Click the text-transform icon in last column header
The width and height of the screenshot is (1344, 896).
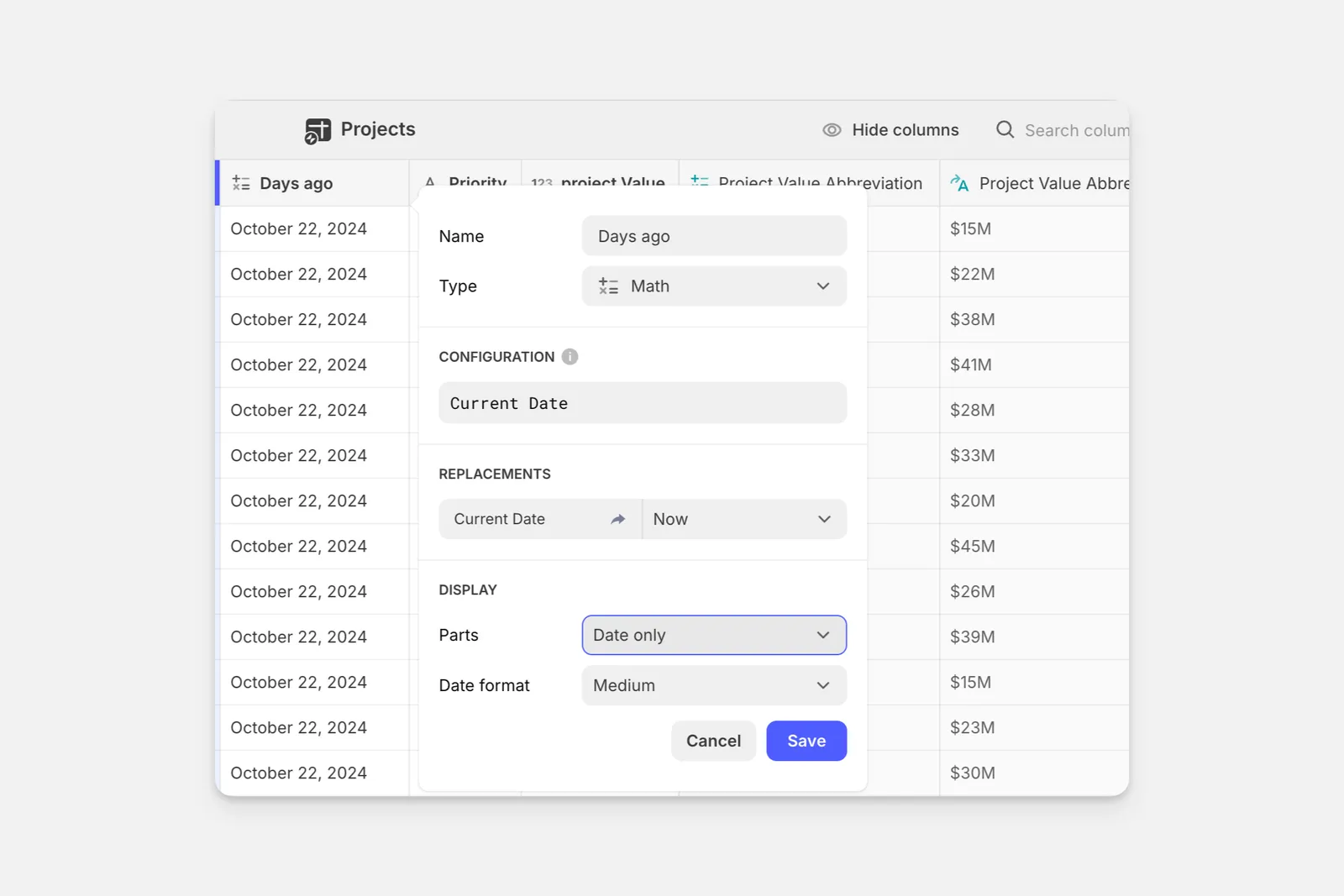click(x=959, y=183)
